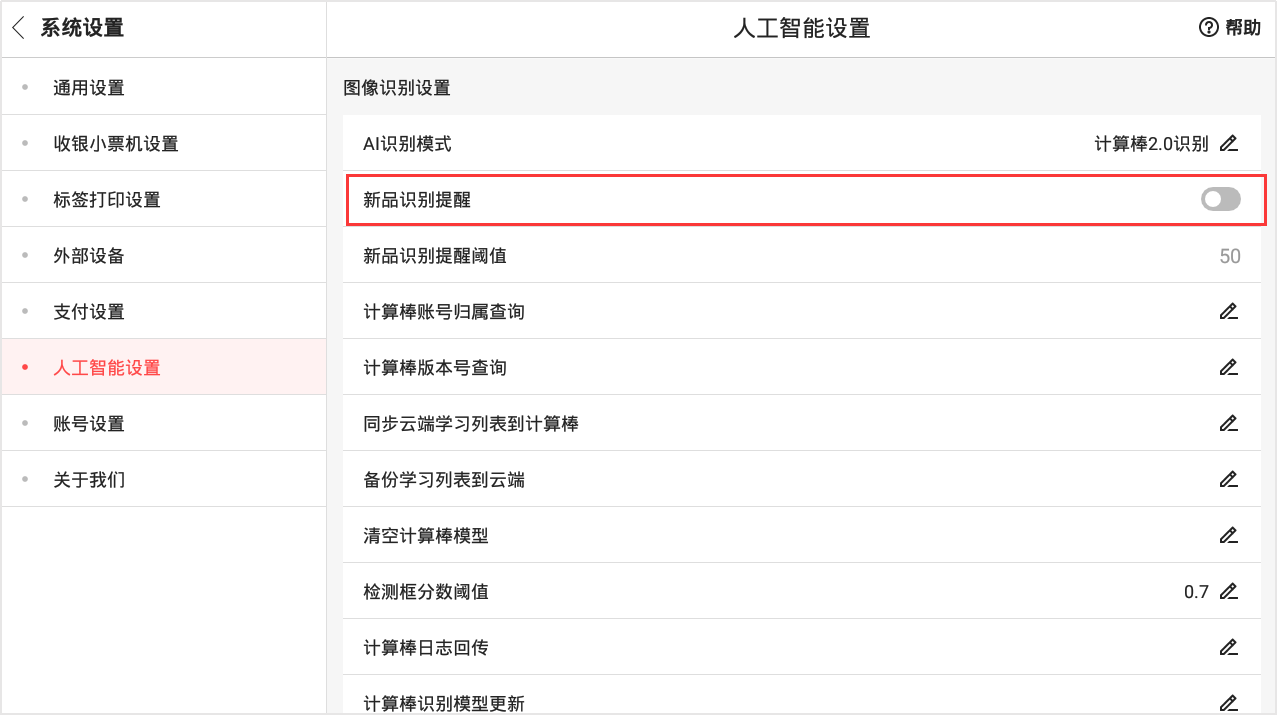Open the 关于我们 page
The image size is (1278, 716).
pos(89,480)
